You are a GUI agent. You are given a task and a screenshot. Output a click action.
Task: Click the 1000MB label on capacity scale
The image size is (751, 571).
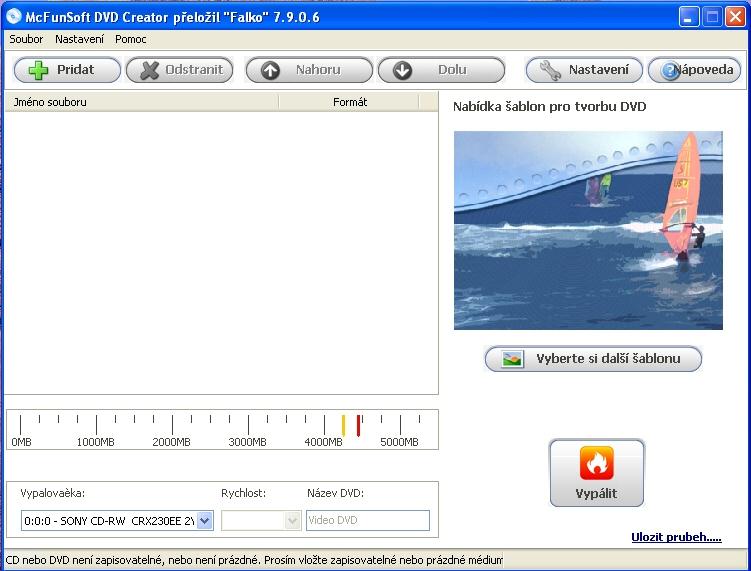(95, 442)
